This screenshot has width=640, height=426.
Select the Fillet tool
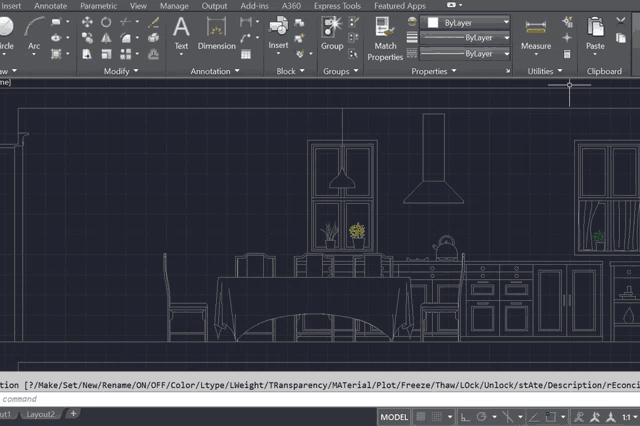tap(126, 38)
